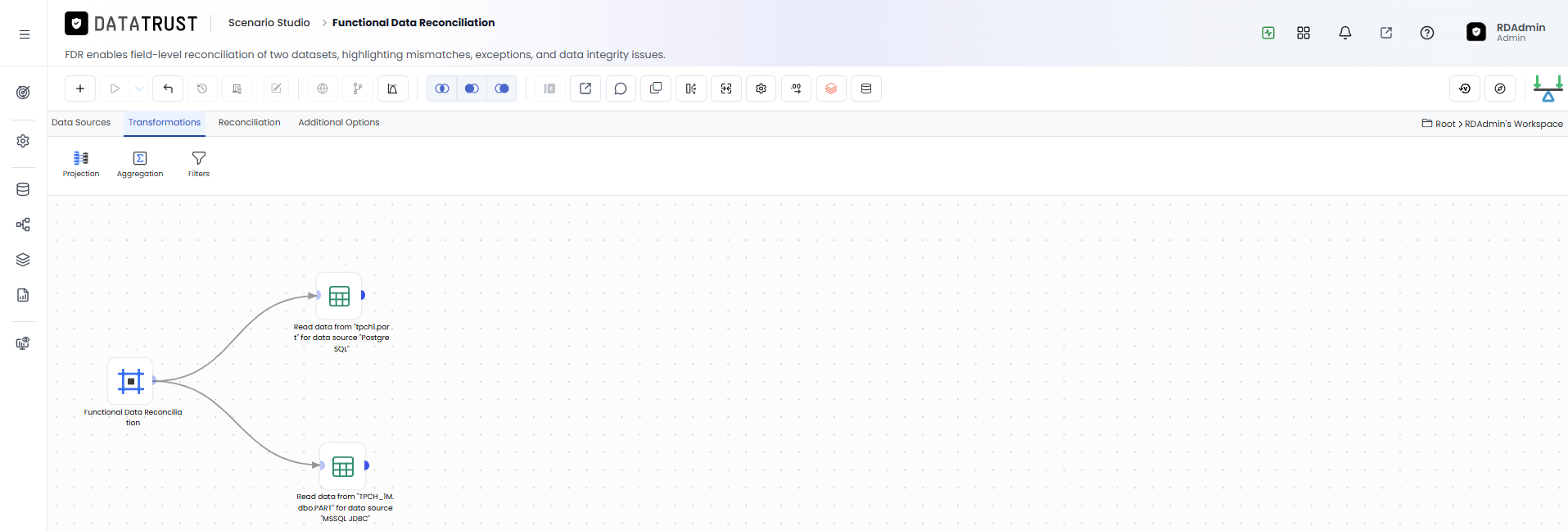Click the notification bell icon
The height and width of the screenshot is (531, 1568).
(x=1345, y=33)
